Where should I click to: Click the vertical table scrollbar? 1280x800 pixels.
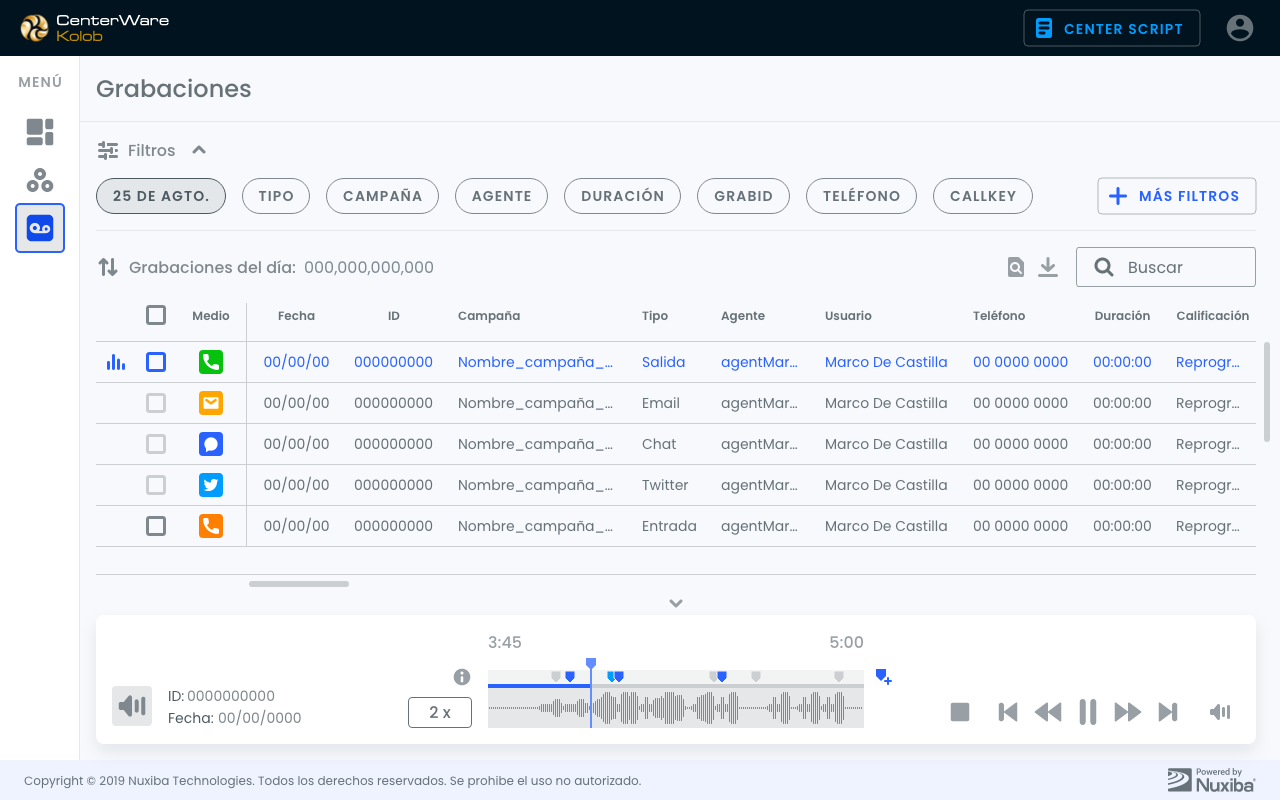1267,392
